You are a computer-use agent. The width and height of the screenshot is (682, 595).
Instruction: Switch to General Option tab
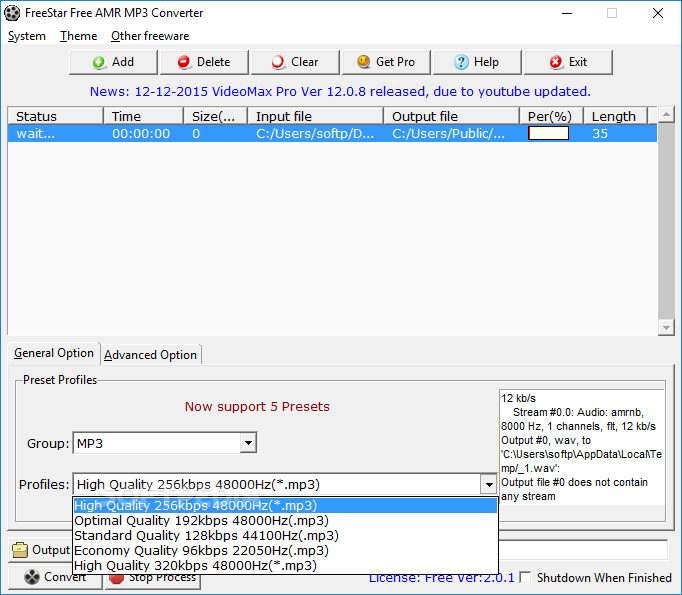pos(54,353)
